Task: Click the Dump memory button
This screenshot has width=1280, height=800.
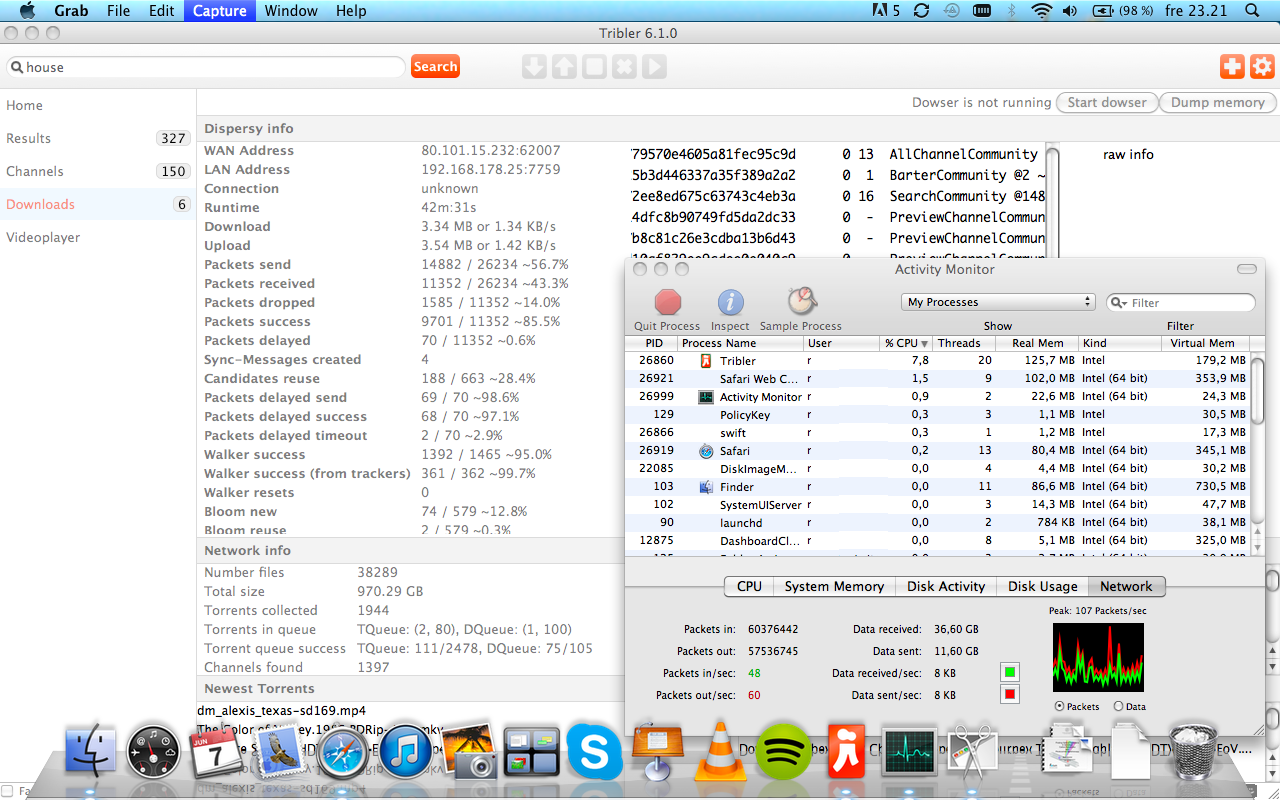Action: [x=1218, y=102]
